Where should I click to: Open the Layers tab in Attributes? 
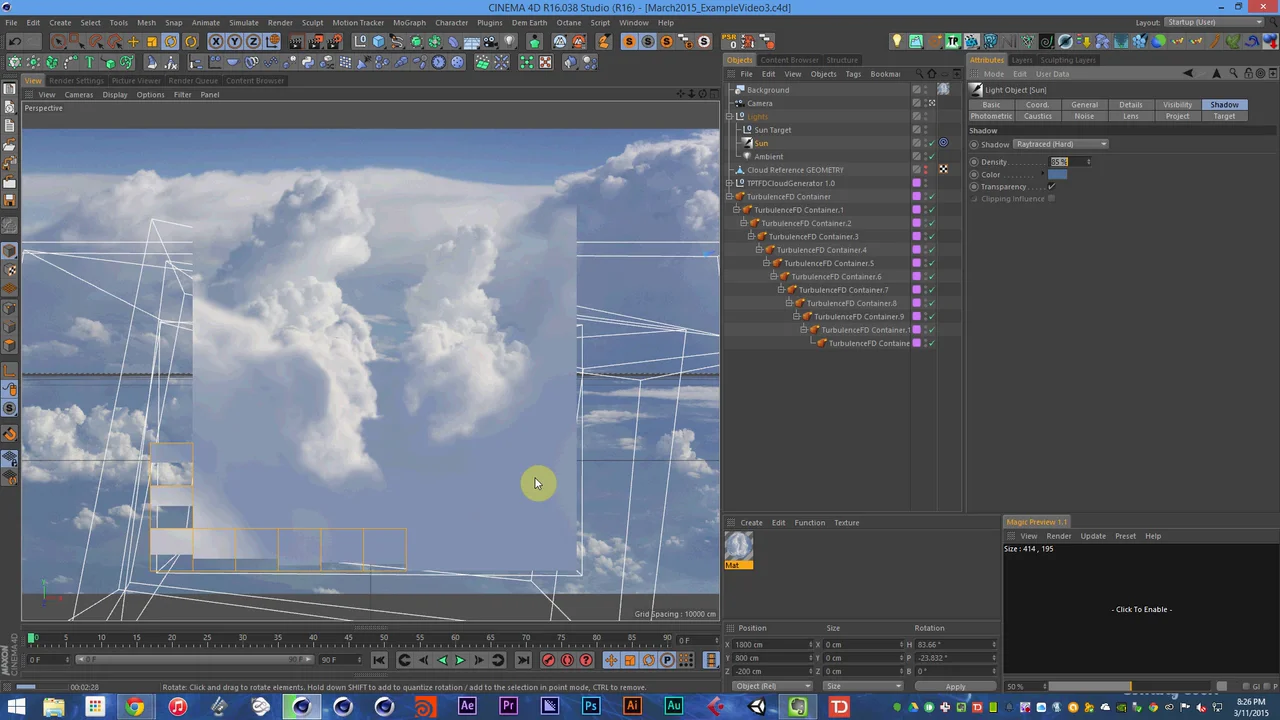tap(1022, 60)
